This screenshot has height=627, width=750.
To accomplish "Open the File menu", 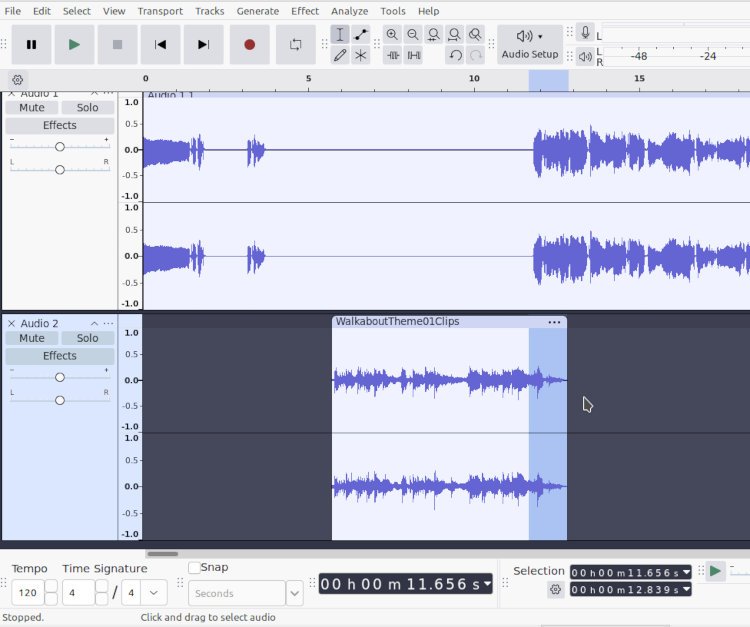I will coord(12,11).
